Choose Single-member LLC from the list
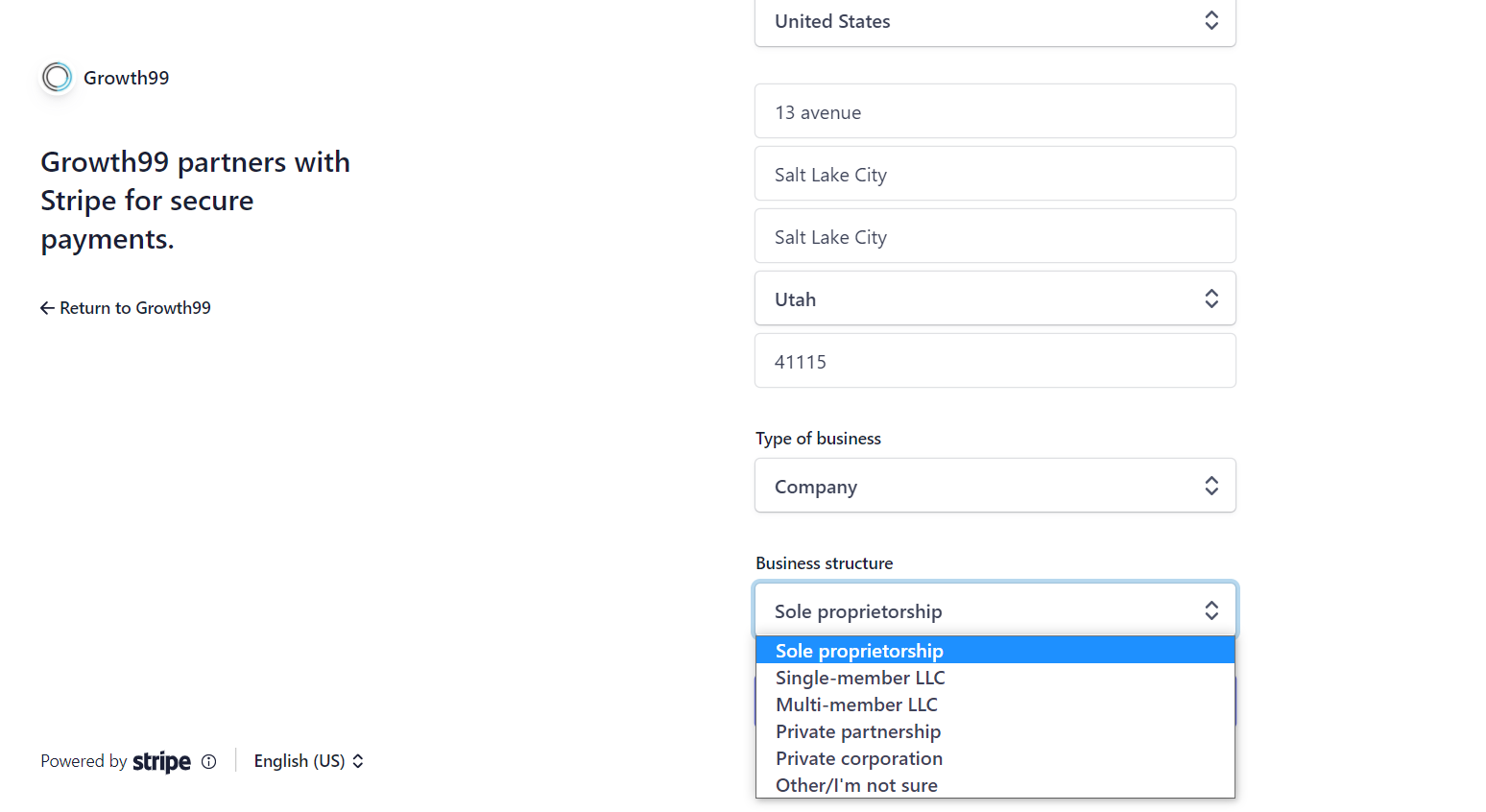This screenshot has height=812, width=1486. [x=860, y=678]
